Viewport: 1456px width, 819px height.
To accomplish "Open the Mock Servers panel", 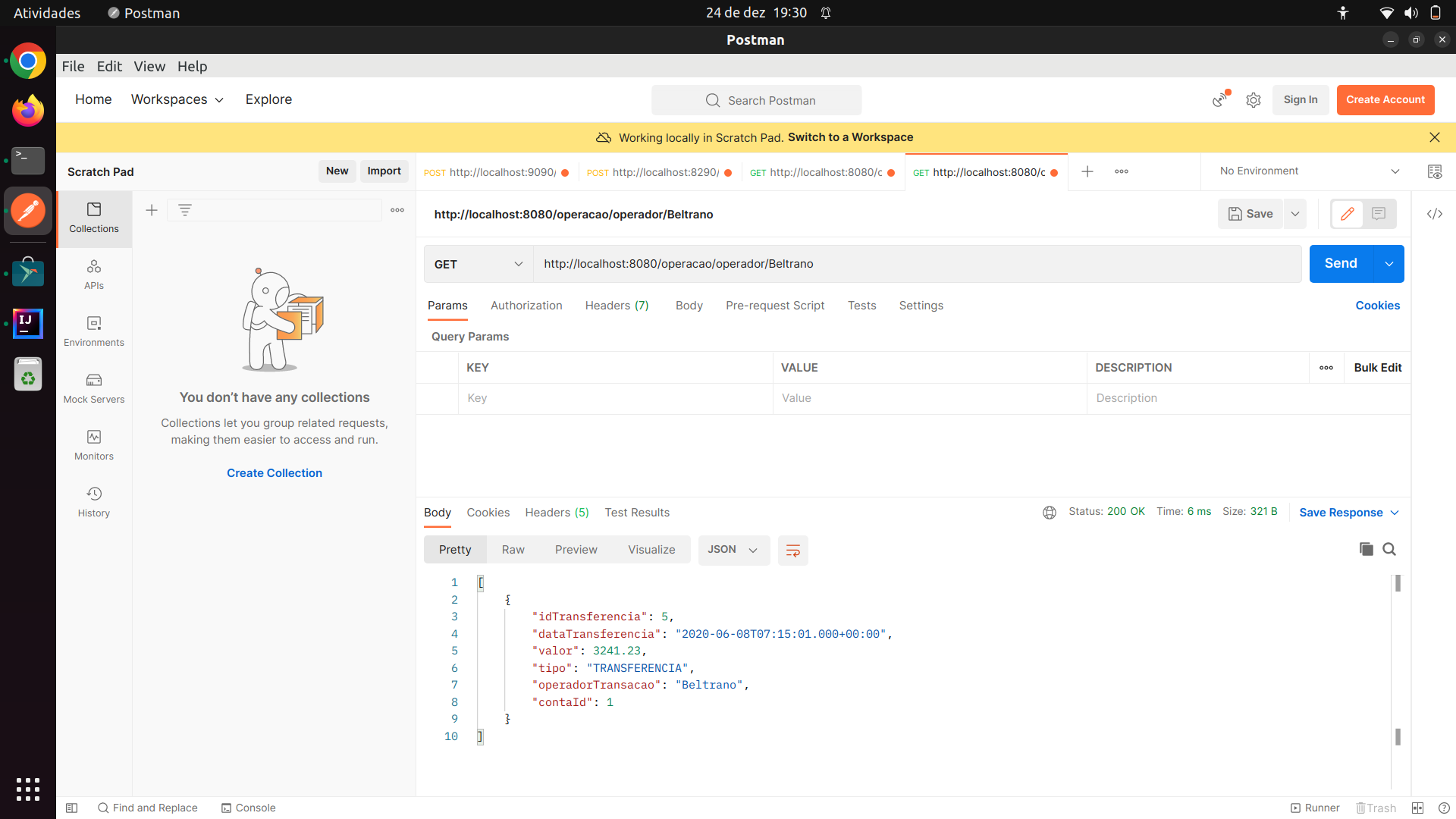I will (x=93, y=387).
